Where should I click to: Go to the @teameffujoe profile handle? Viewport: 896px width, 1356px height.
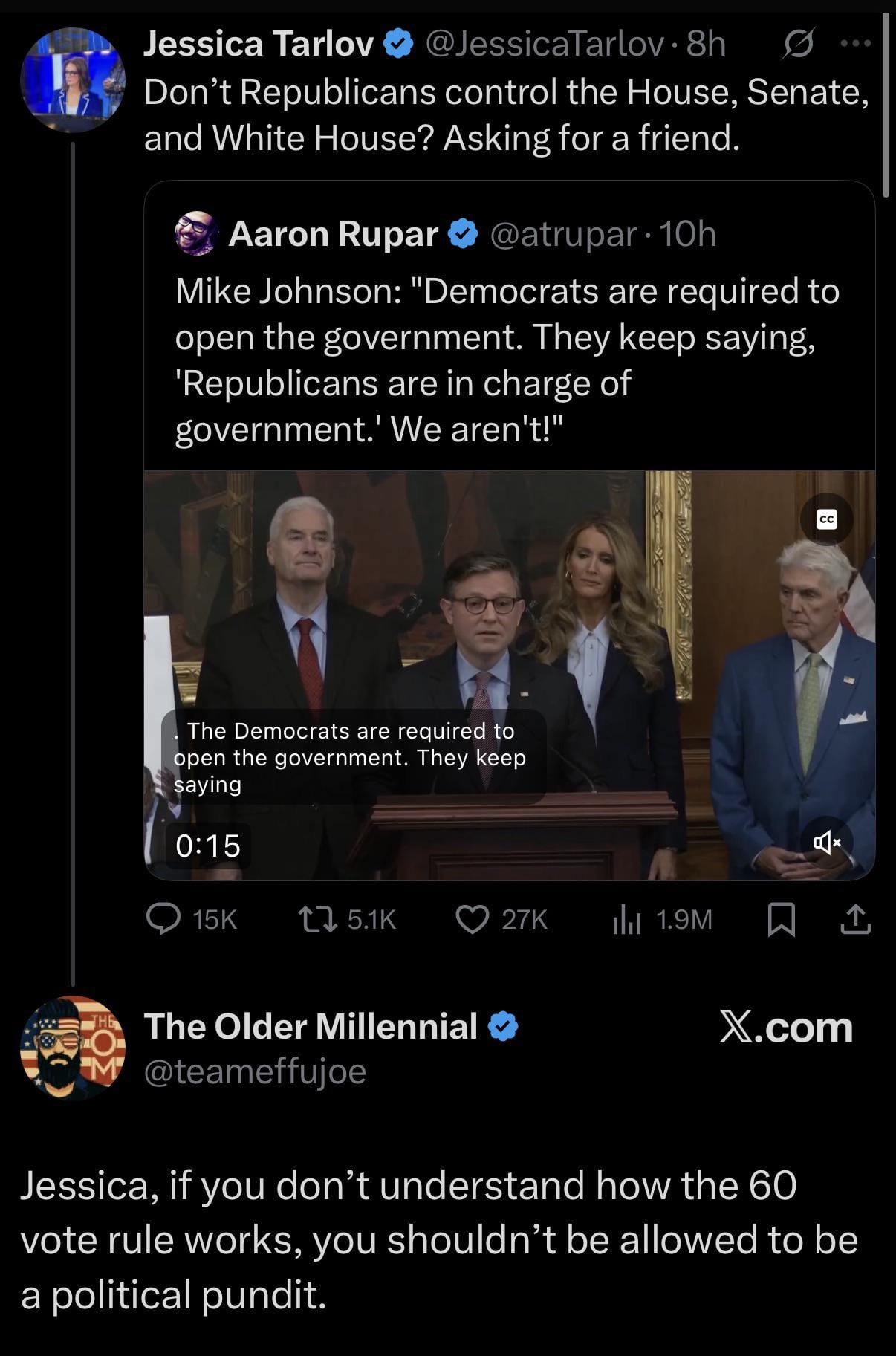pyautogui.click(x=254, y=1071)
